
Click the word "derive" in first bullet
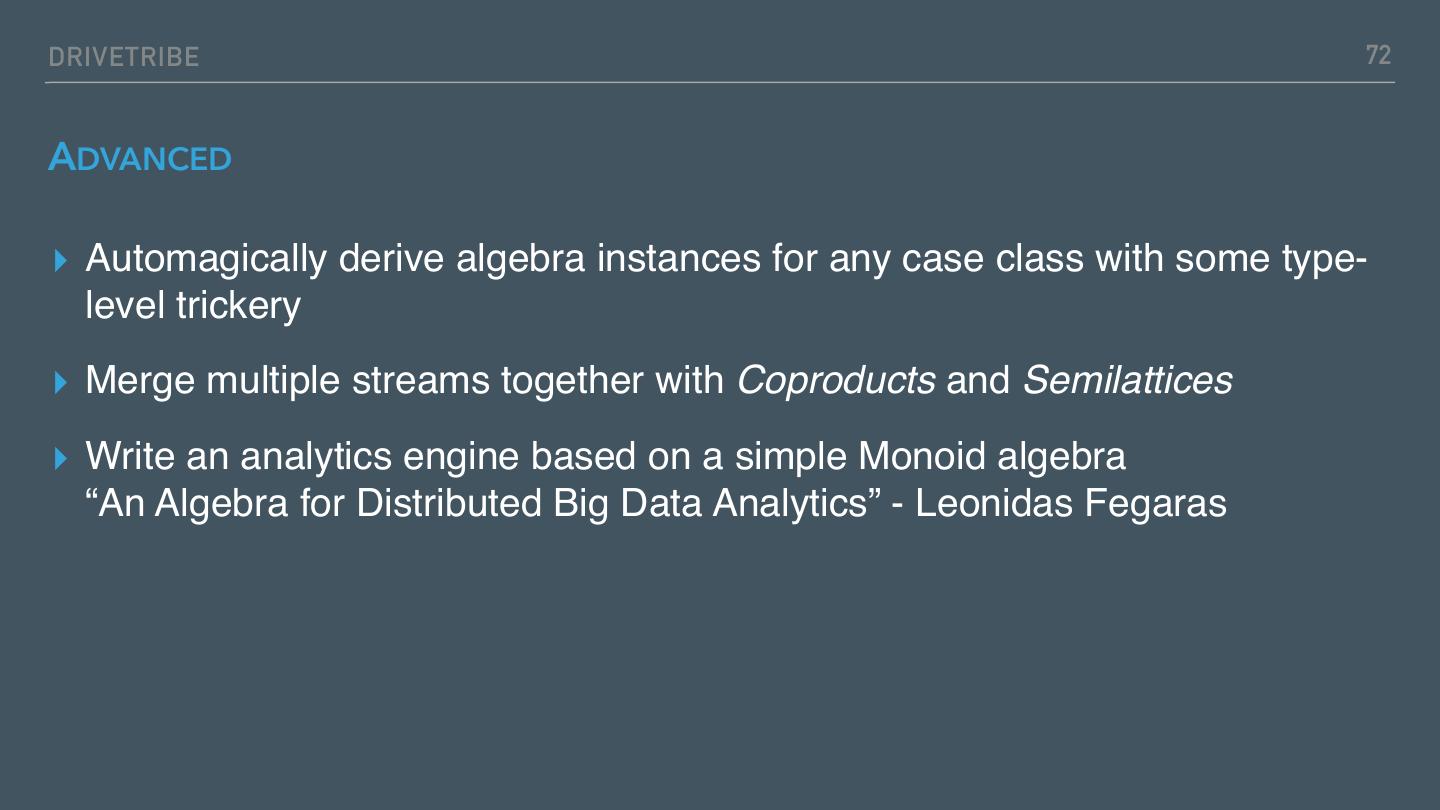click(x=391, y=259)
